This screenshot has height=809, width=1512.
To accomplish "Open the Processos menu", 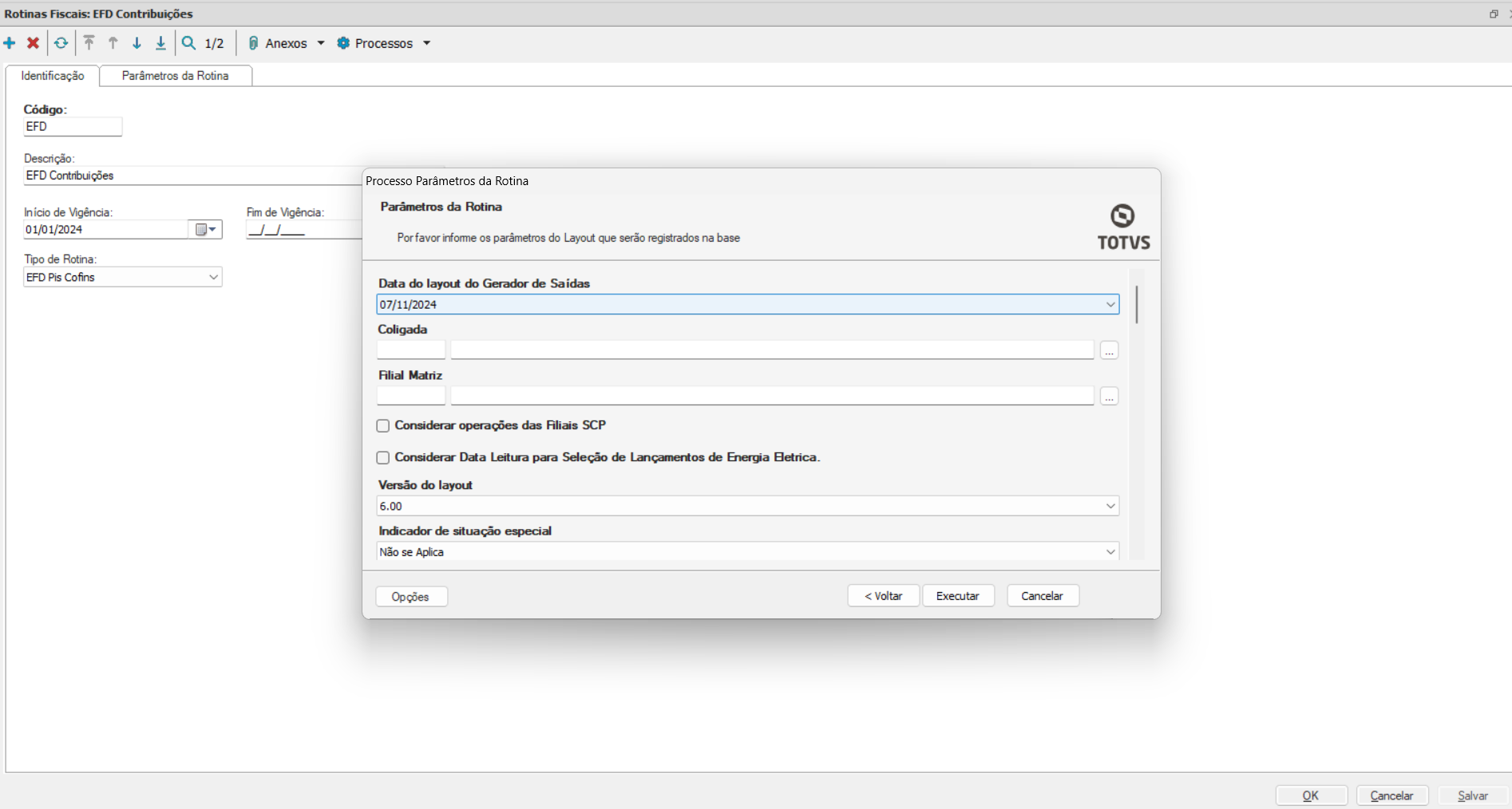I will coord(383,43).
